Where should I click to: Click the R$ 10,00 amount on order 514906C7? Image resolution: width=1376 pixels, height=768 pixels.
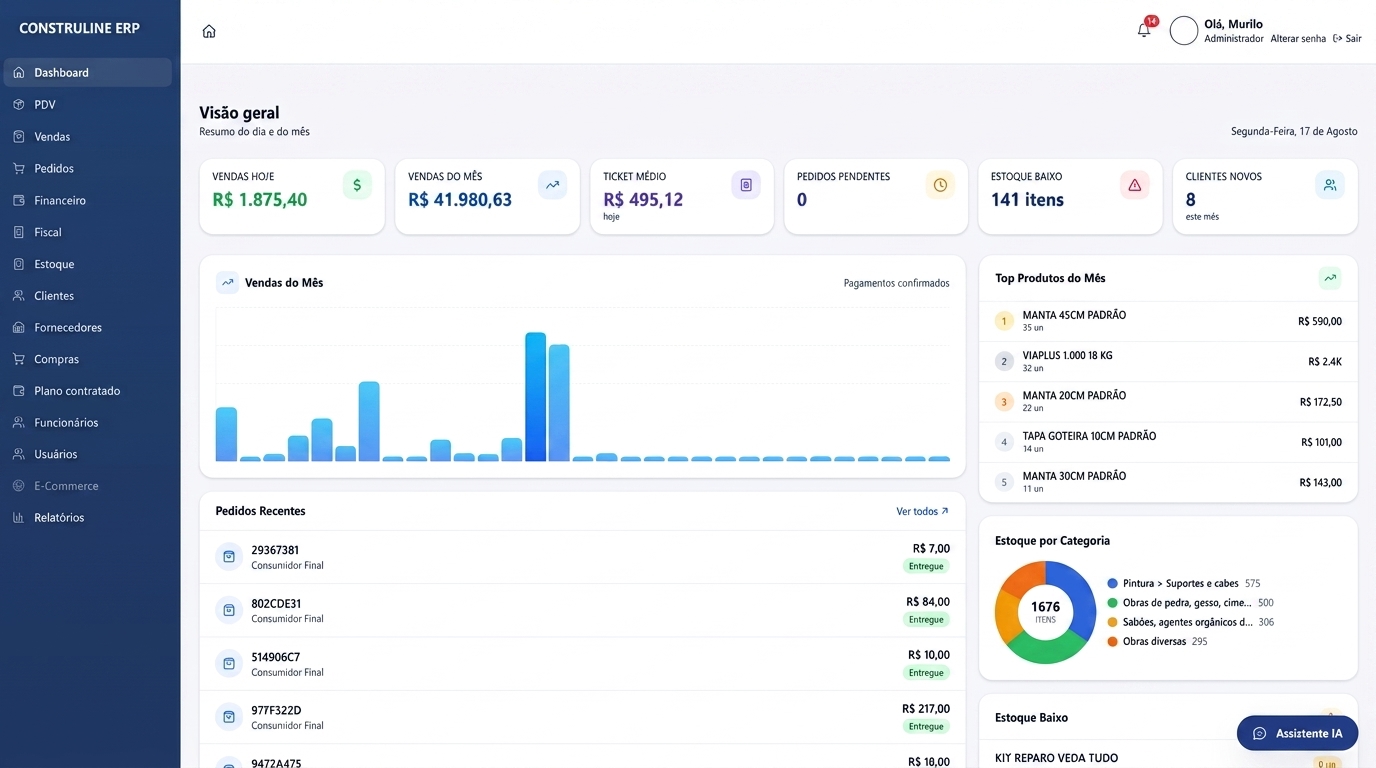(929, 655)
